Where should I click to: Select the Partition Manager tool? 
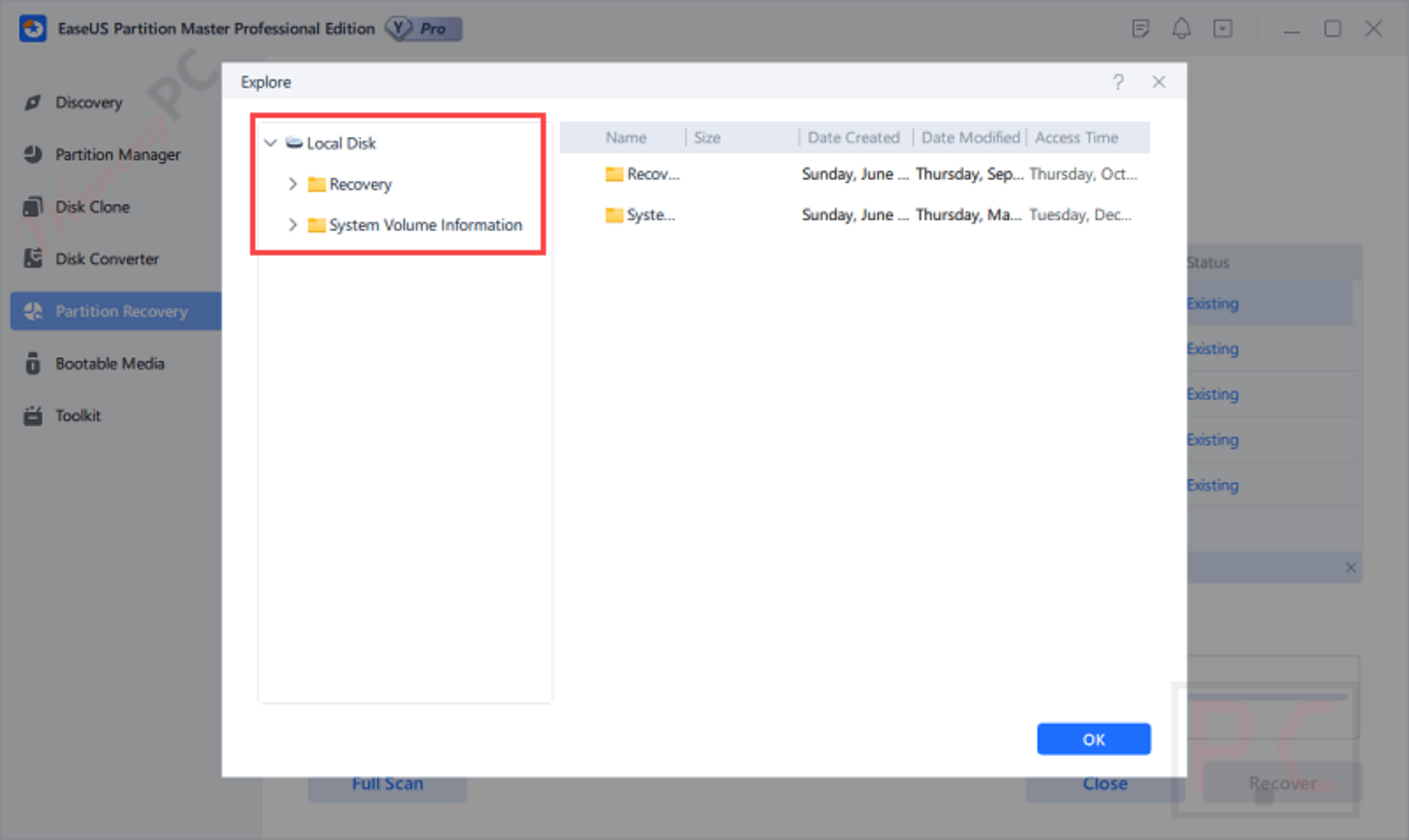tap(117, 154)
